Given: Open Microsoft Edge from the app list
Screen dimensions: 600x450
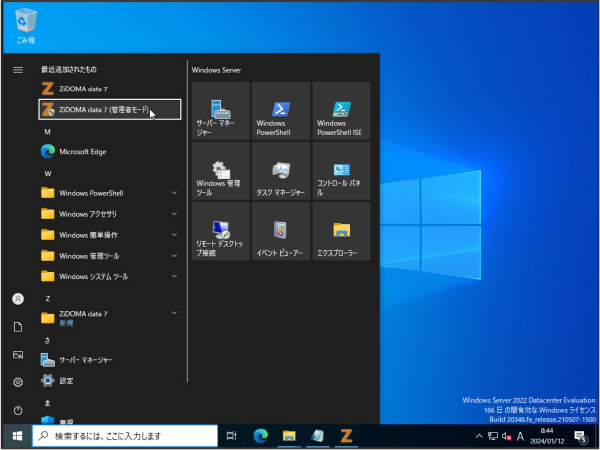Looking at the screenshot, I should (110, 152).
